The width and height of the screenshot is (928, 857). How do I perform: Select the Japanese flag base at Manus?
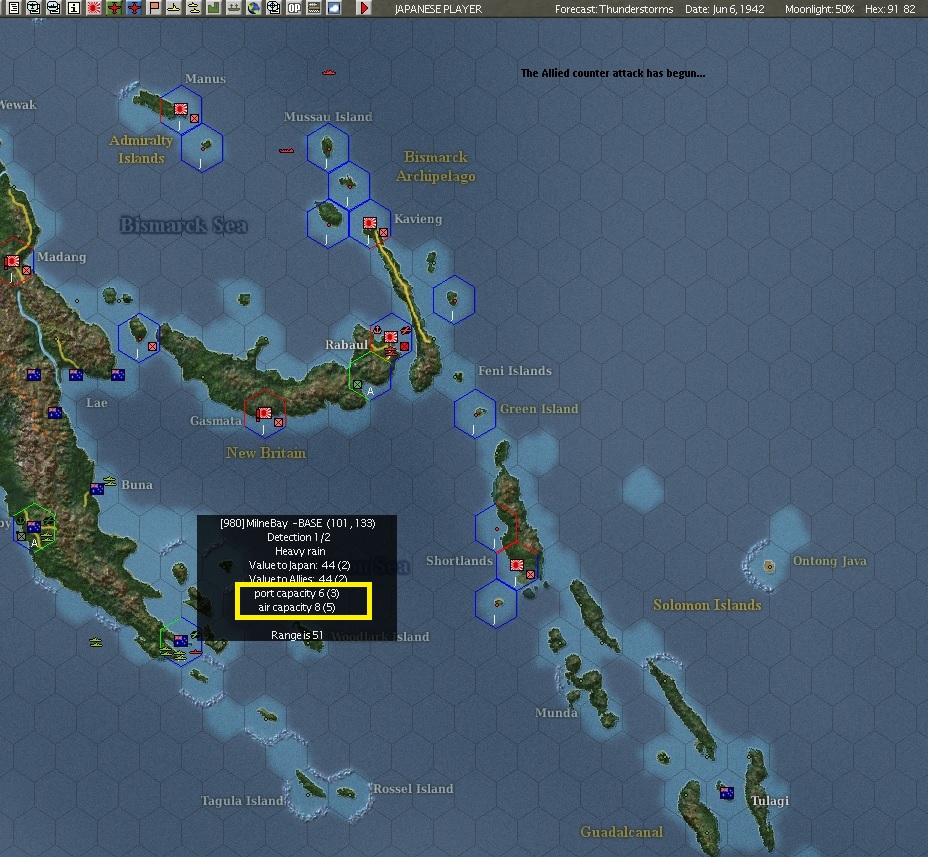[181, 109]
